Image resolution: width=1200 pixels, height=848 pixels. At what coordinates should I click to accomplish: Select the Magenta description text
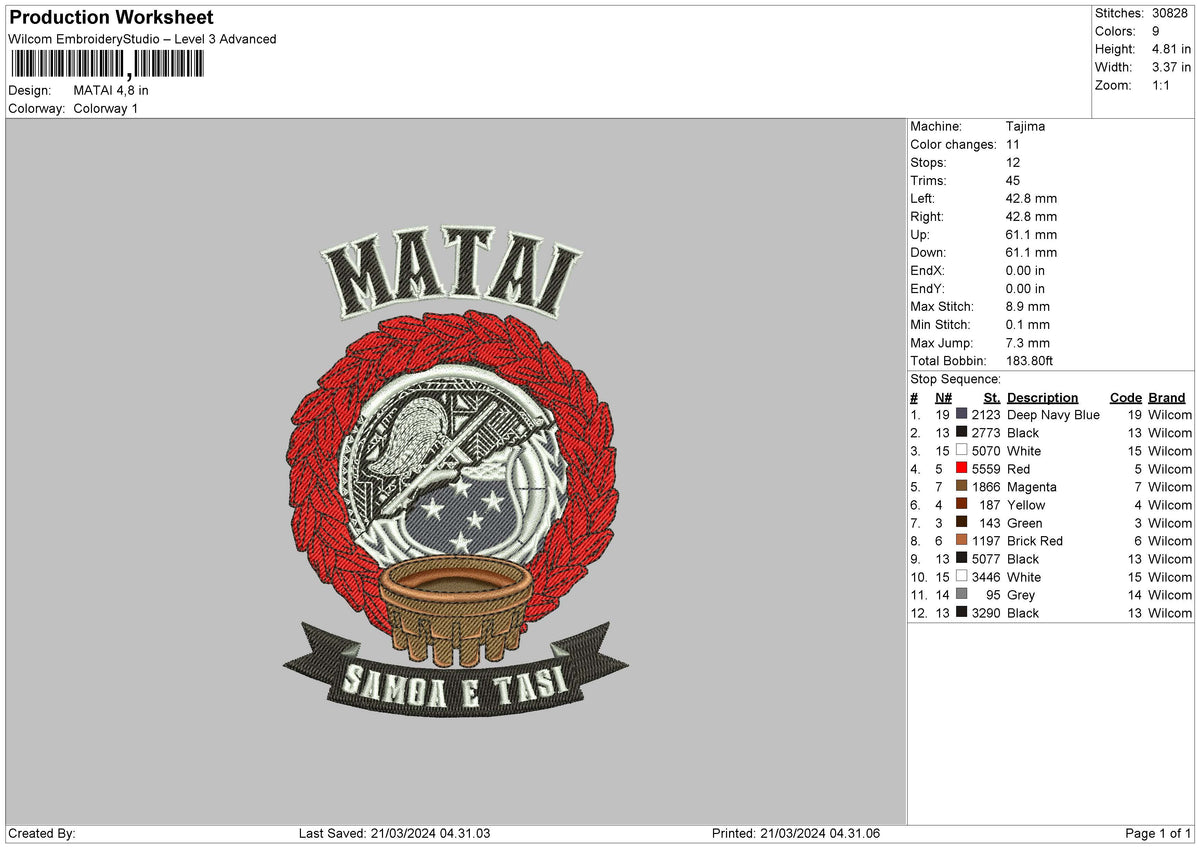(x=1032, y=487)
